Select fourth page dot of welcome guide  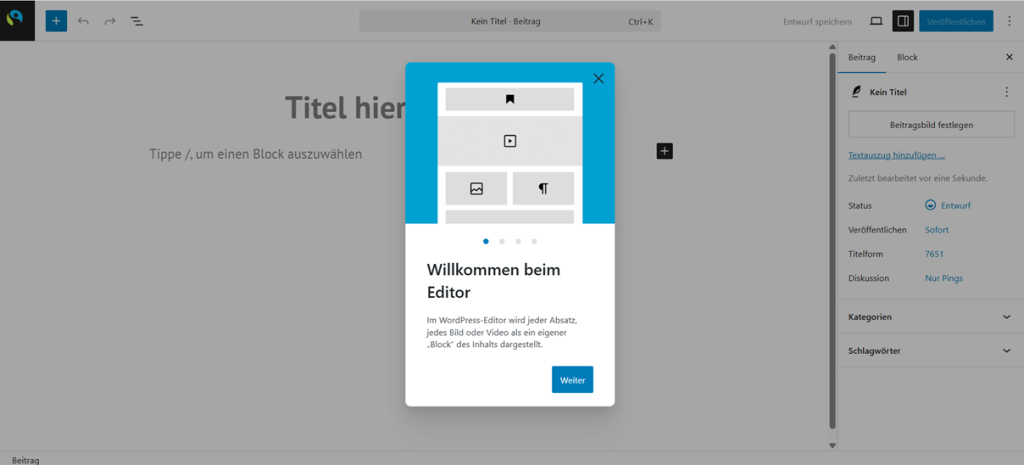534,241
